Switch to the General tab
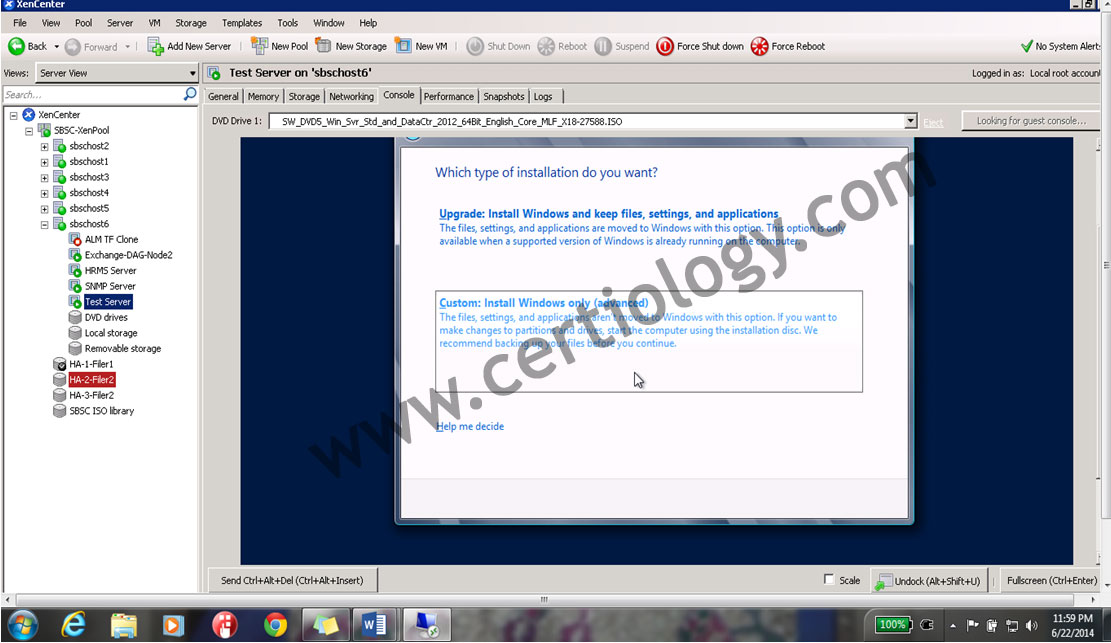1111x643 pixels. [x=223, y=96]
